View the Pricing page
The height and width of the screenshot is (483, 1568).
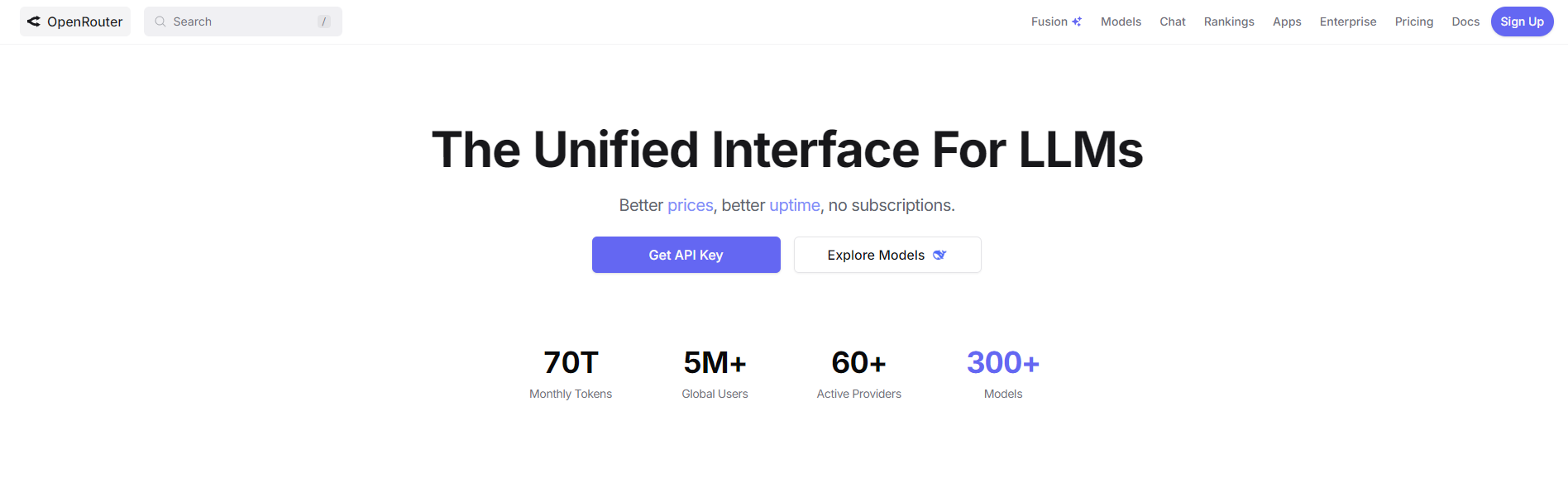coord(1414,22)
